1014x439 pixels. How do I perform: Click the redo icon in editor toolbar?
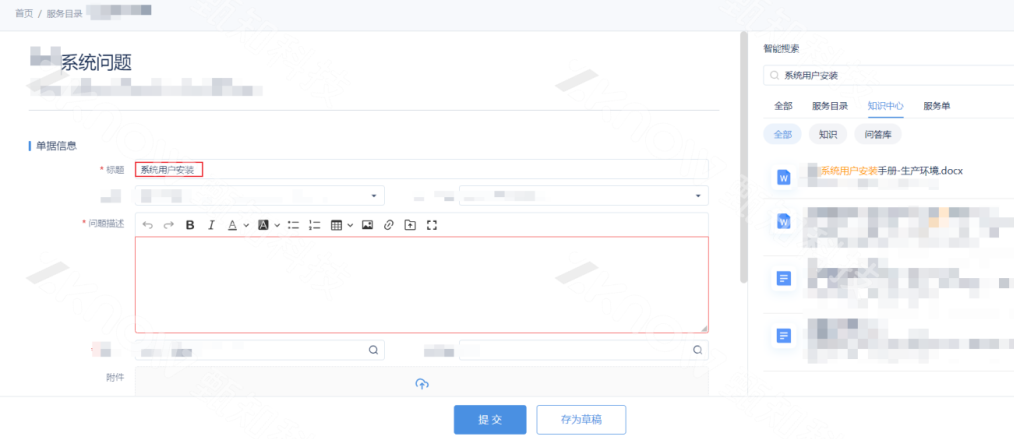168,225
